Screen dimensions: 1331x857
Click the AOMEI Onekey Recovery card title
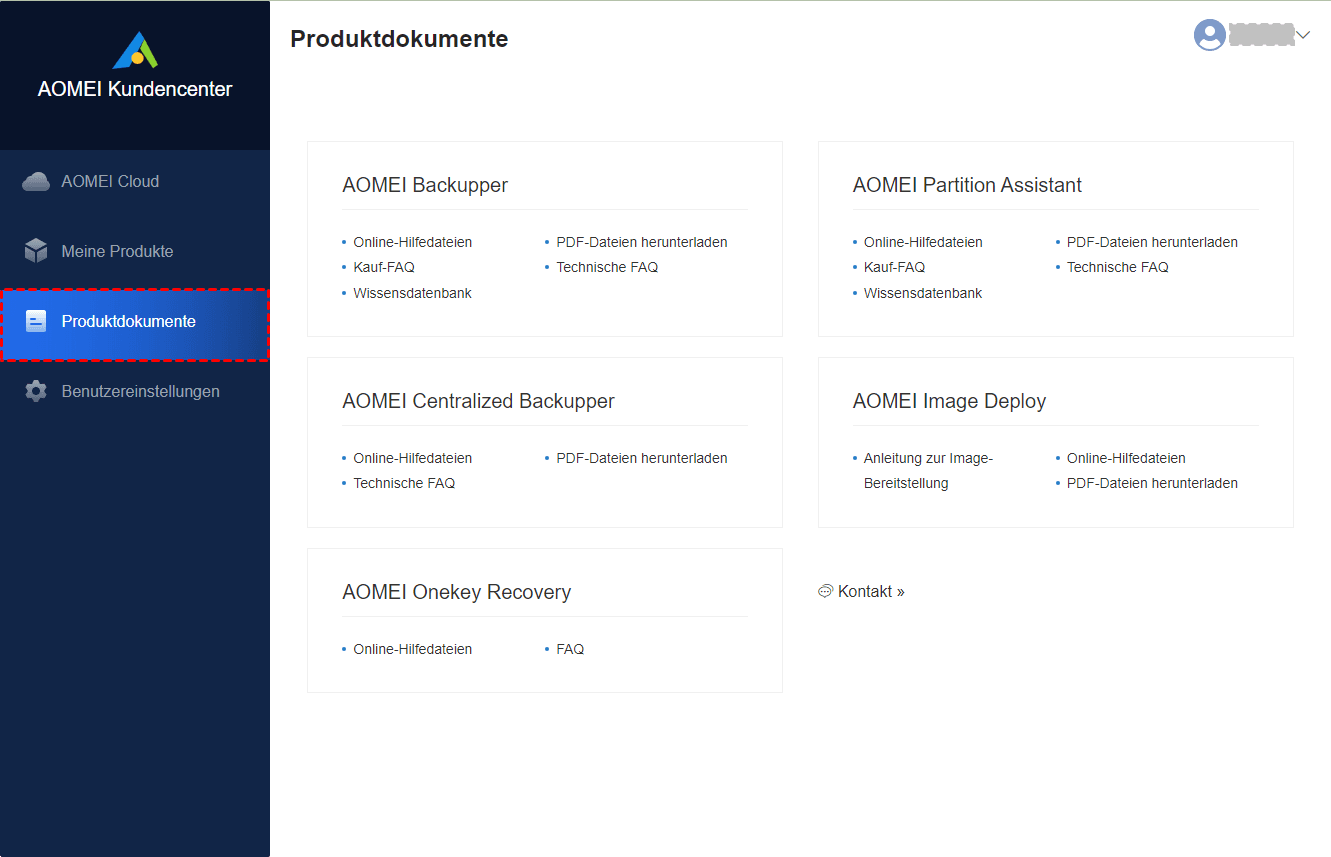click(x=456, y=592)
